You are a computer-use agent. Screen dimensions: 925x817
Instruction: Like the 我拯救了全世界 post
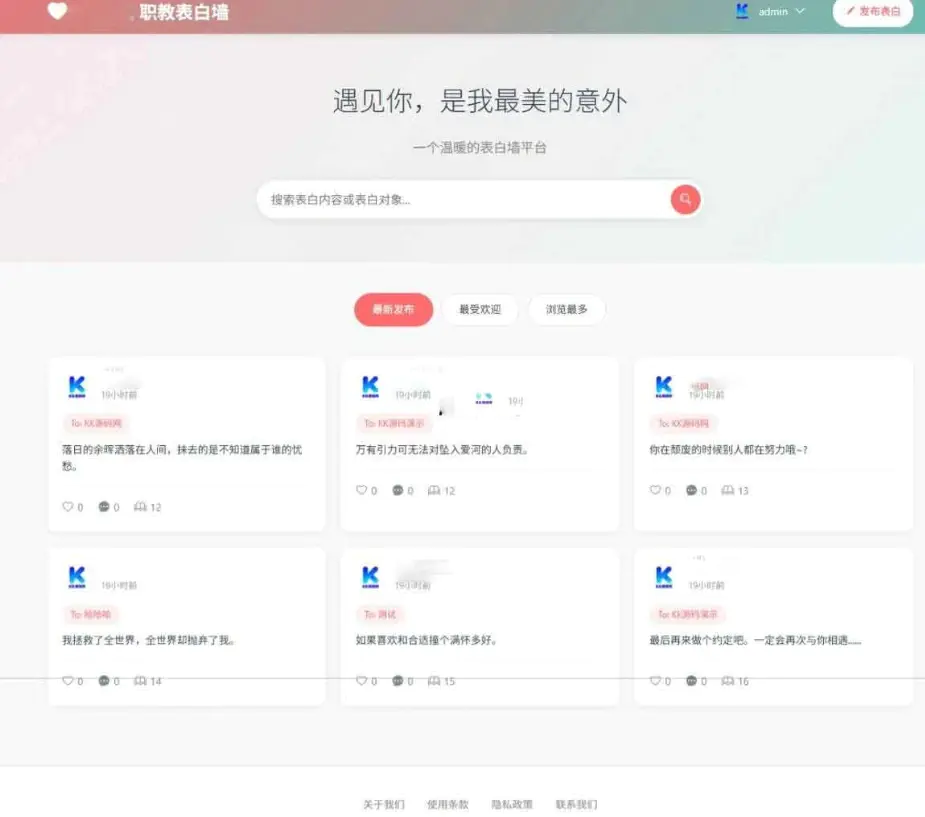click(x=67, y=681)
